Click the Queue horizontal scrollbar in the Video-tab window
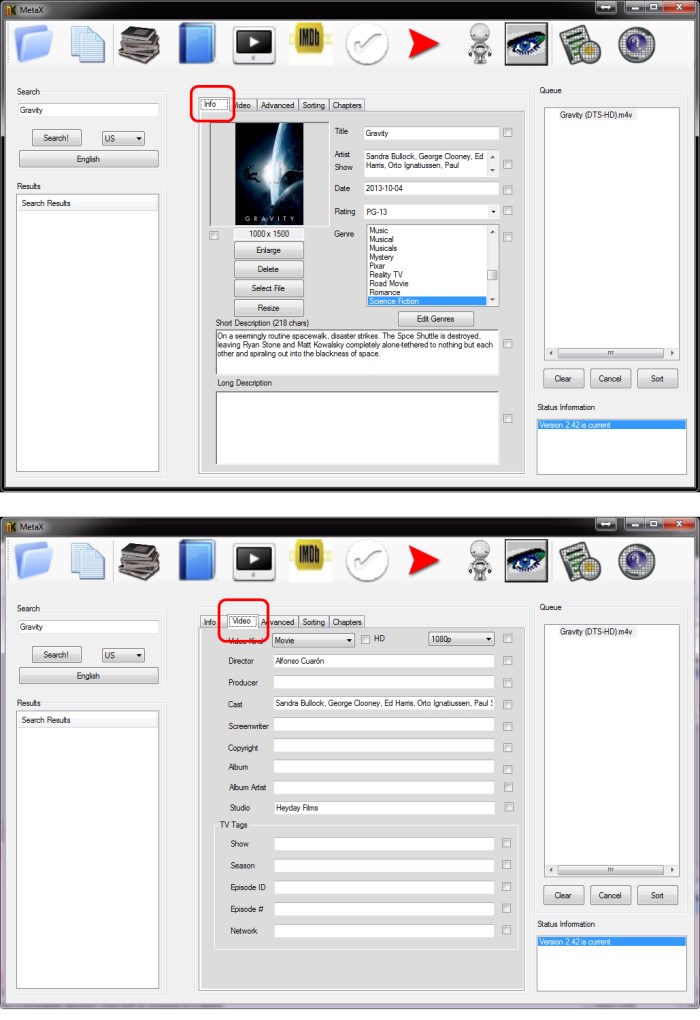Screen dimensions: 700x1020 611,870
